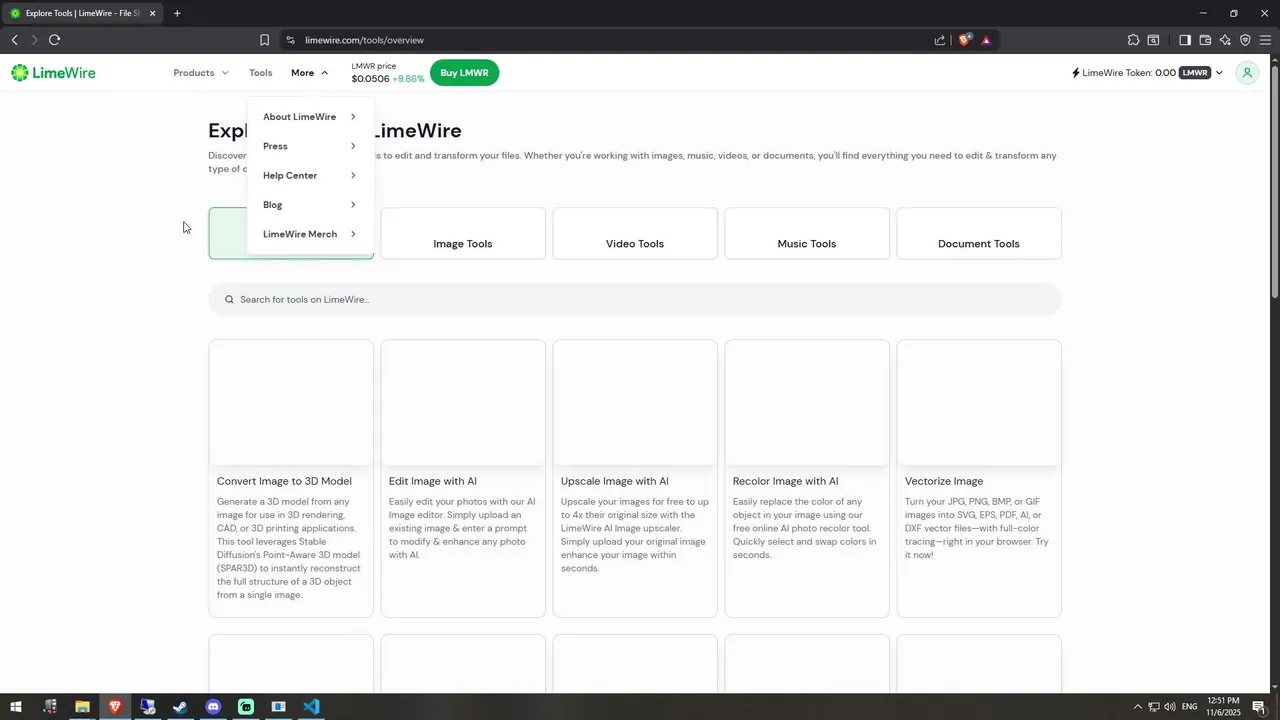This screenshot has height=720, width=1280.
Task: Switch to the Document Tools tab
Action: 979,233
